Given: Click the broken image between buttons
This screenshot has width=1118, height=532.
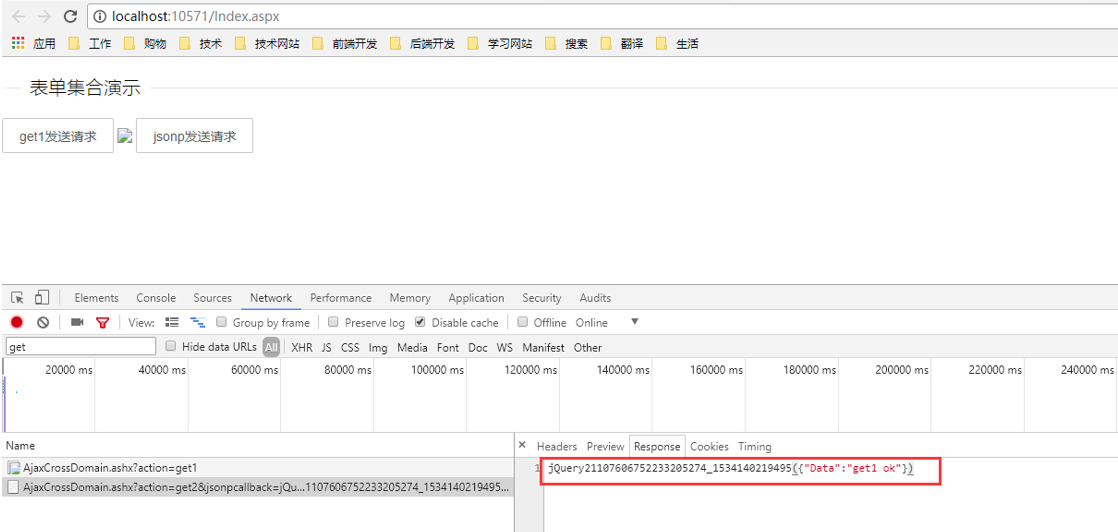Looking at the screenshot, I should 125,135.
